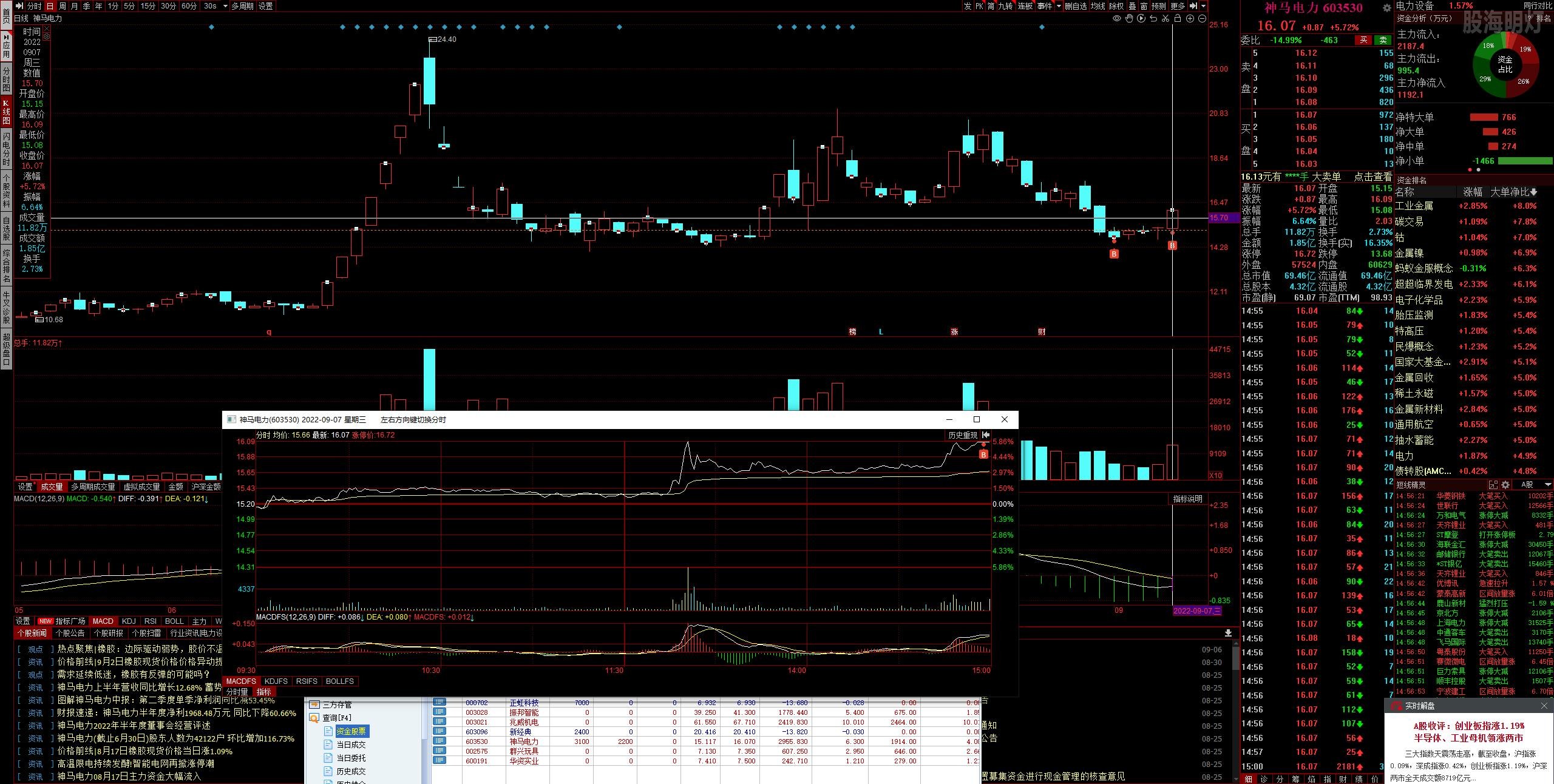Expand the 更多 toolbar menu
Image resolution: width=1554 pixels, height=784 pixels.
tap(1178, 6)
